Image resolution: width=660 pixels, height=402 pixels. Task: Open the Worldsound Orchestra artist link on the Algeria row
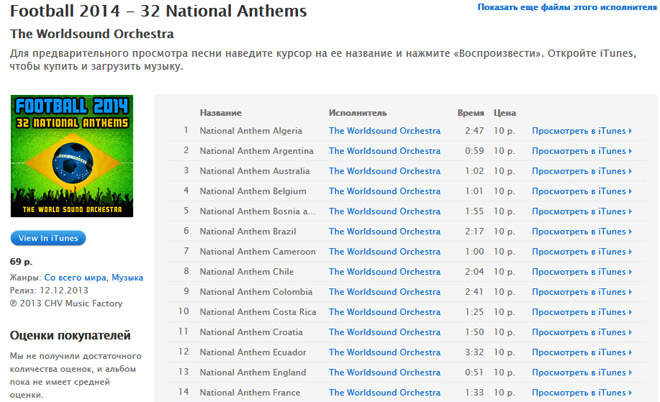tap(385, 131)
